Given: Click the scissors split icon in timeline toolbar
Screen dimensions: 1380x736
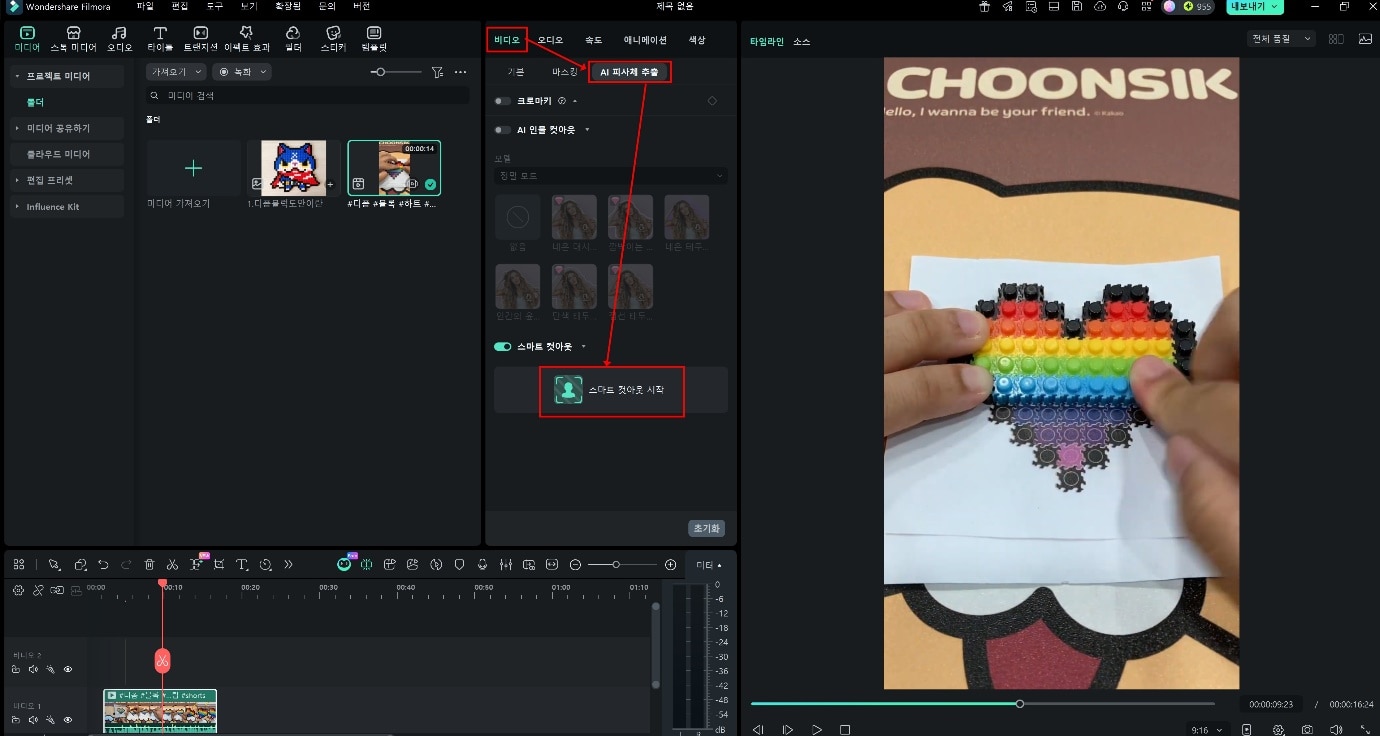Looking at the screenshot, I should tap(173, 565).
